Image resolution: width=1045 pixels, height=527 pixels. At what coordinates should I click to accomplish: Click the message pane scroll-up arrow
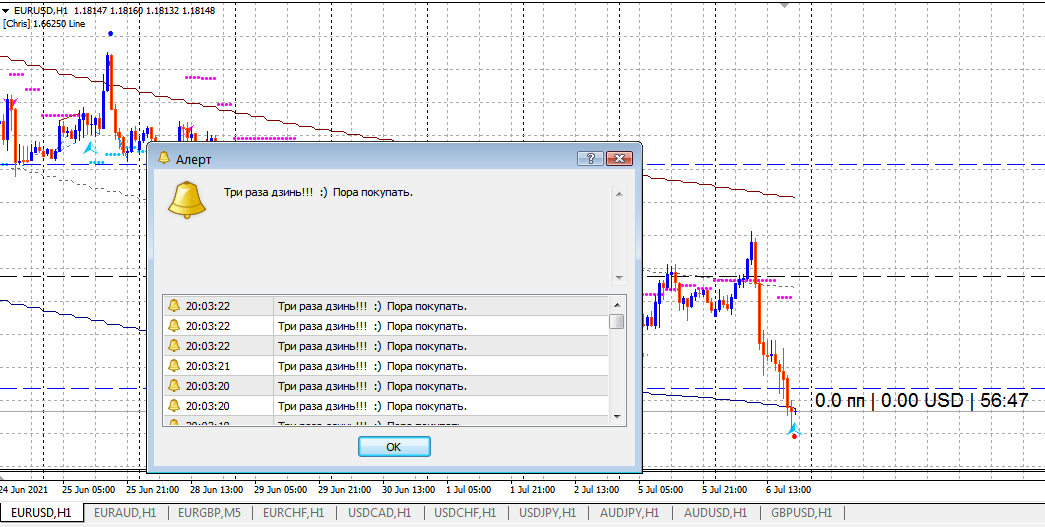[x=619, y=194]
